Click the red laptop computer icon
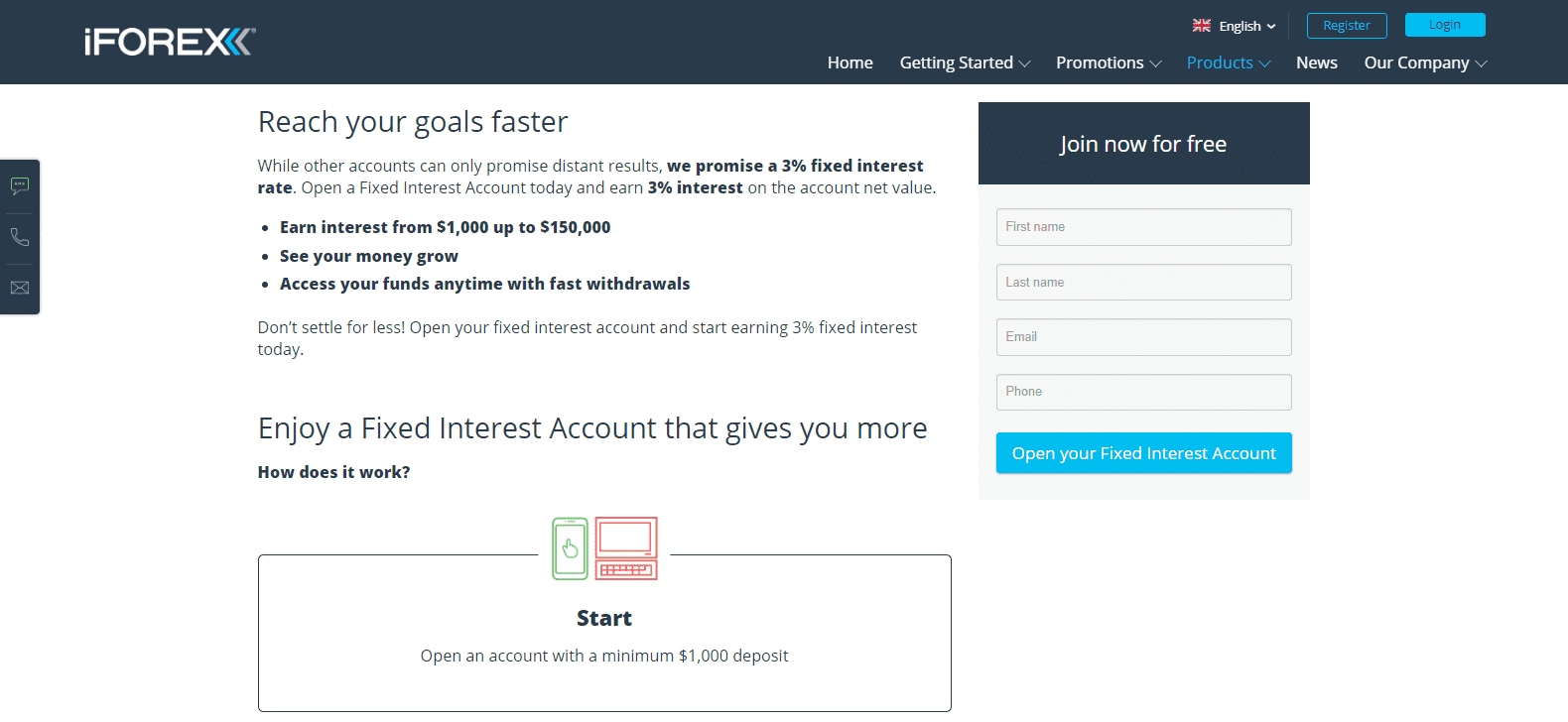 click(x=626, y=548)
